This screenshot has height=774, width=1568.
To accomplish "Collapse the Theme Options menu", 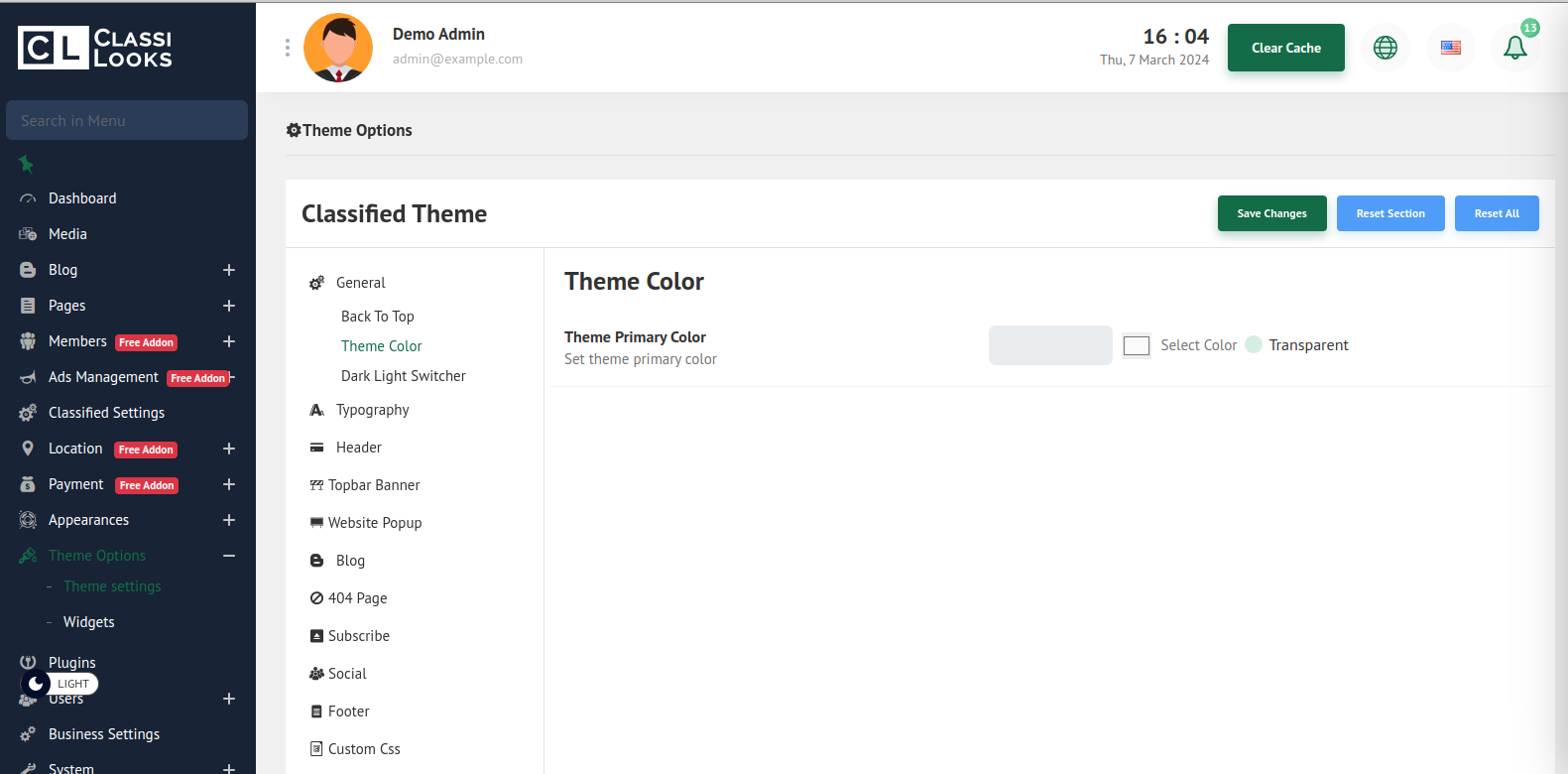I will point(229,556).
